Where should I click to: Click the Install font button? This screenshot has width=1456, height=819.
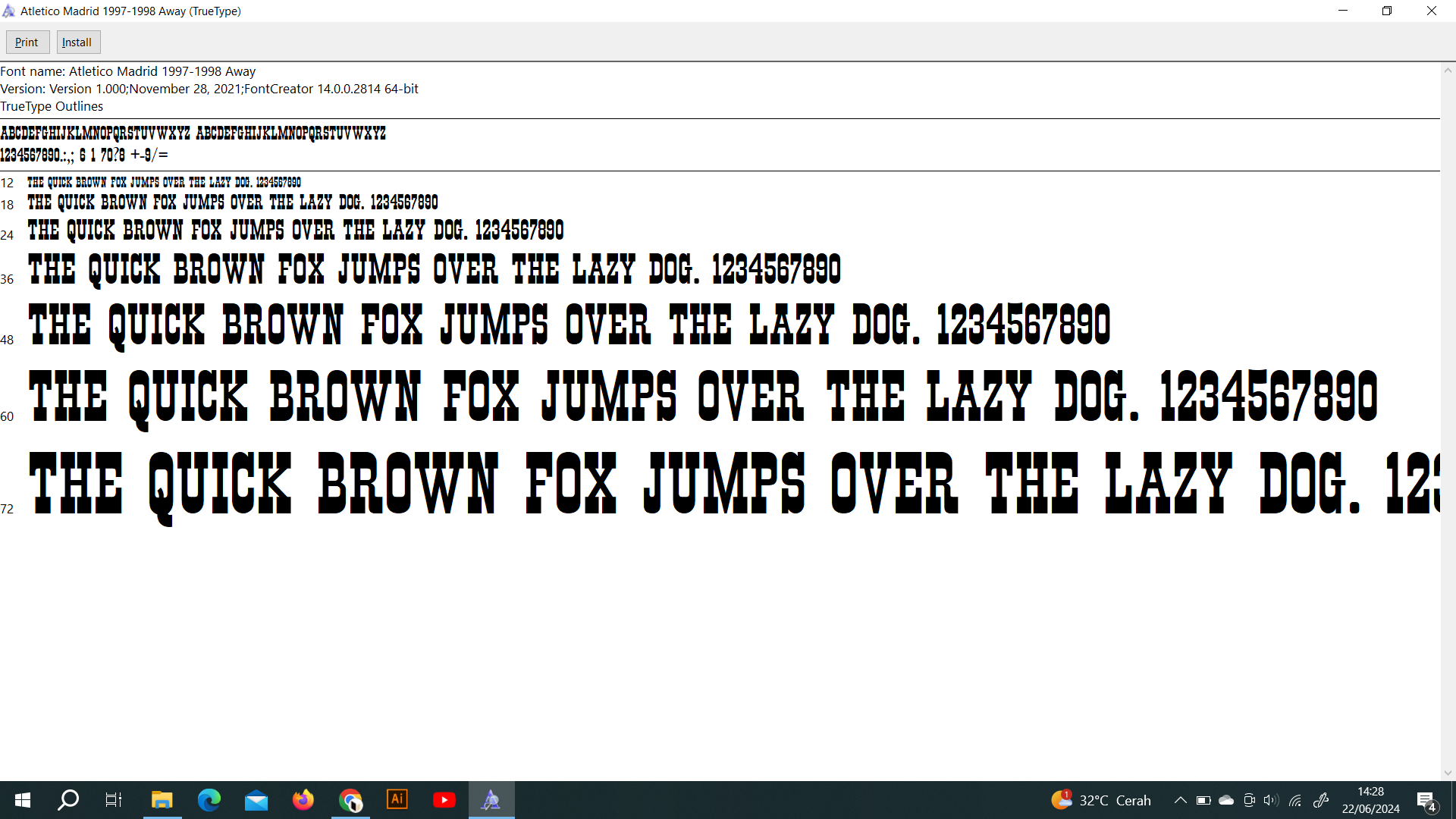point(77,42)
